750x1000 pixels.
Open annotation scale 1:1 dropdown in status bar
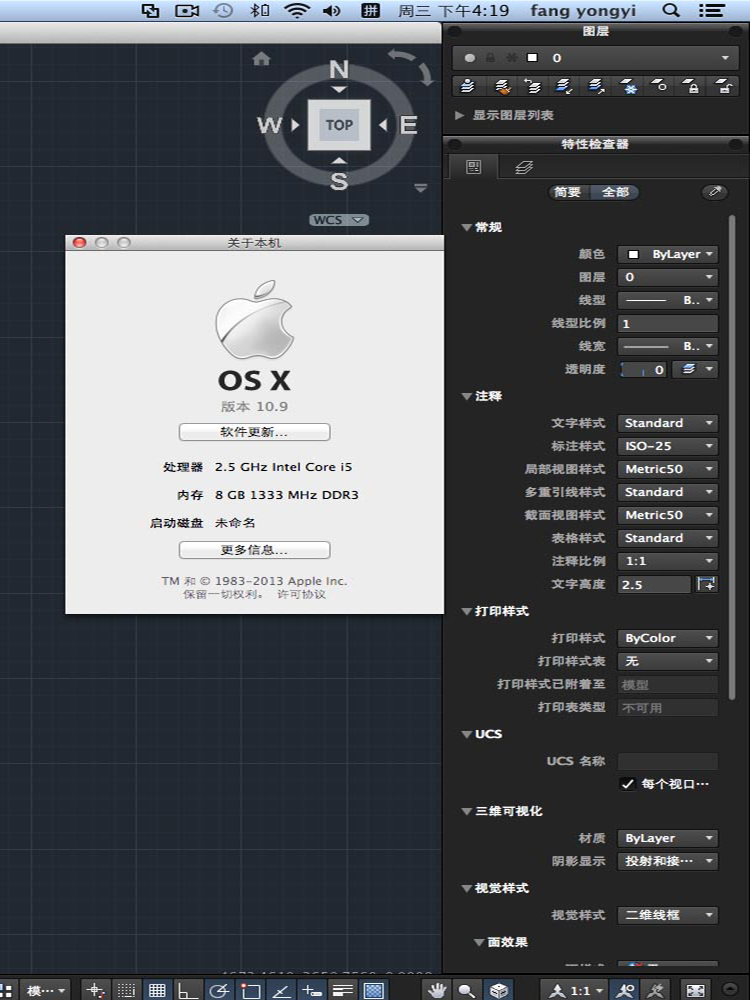tap(573, 990)
